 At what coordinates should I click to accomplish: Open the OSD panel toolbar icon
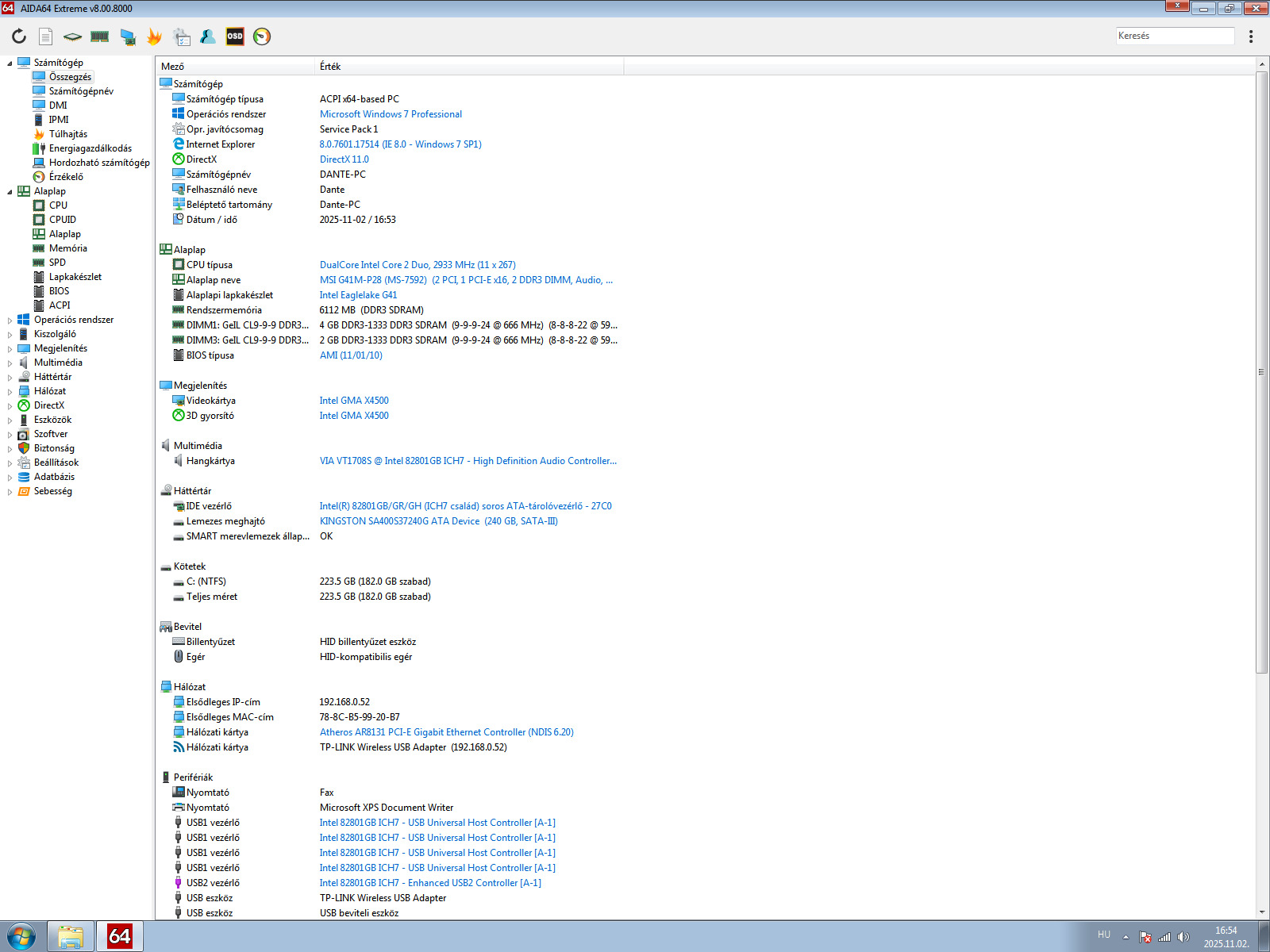(235, 36)
